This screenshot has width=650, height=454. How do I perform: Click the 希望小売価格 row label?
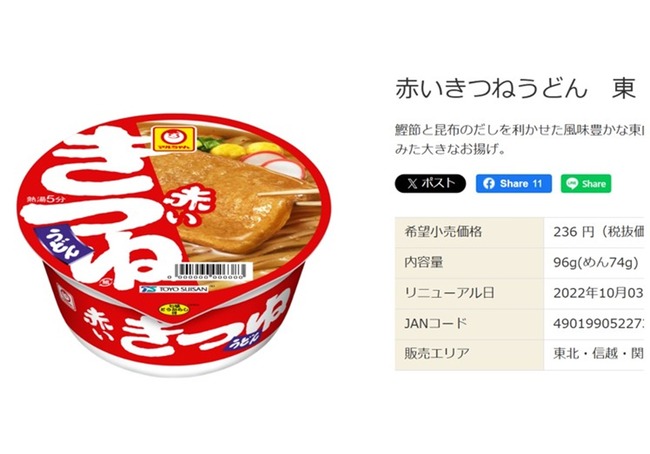coord(443,232)
